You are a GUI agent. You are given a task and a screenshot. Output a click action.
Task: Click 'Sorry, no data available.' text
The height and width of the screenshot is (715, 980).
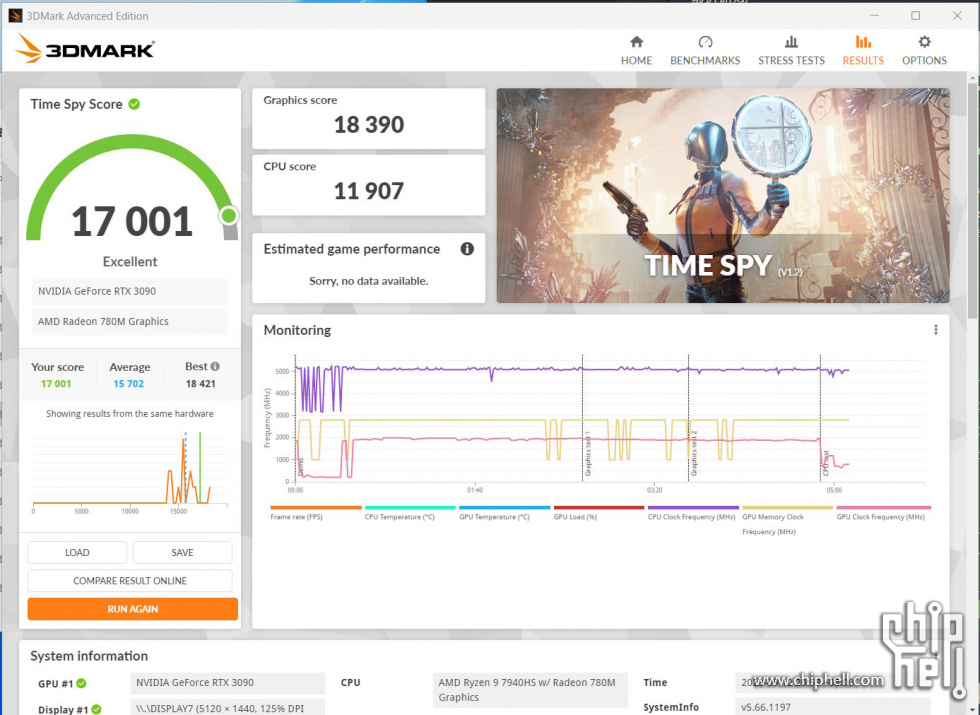point(369,281)
